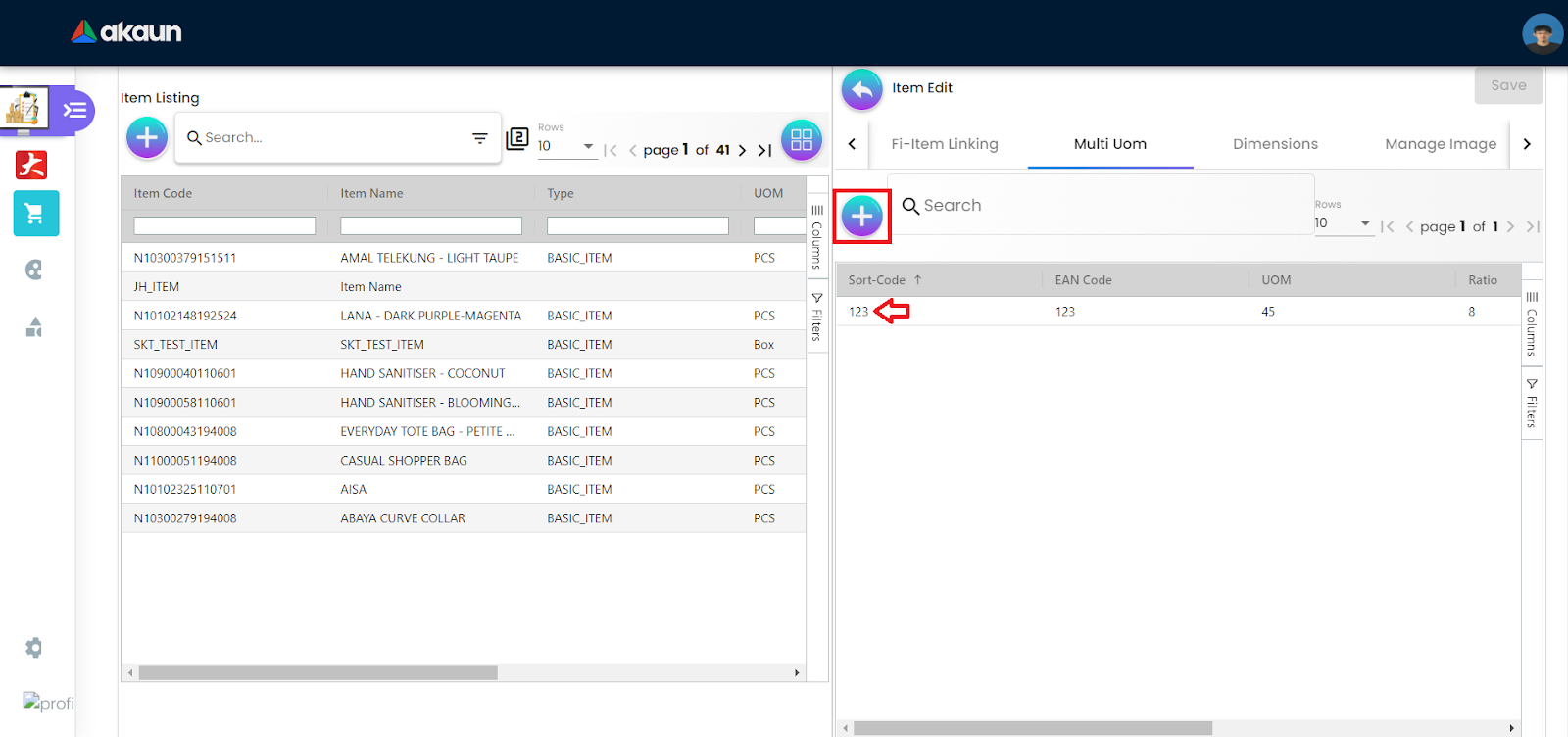Click the add Multi Uom plus button
Screen dimensions: 1568x737
click(x=861, y=217)
